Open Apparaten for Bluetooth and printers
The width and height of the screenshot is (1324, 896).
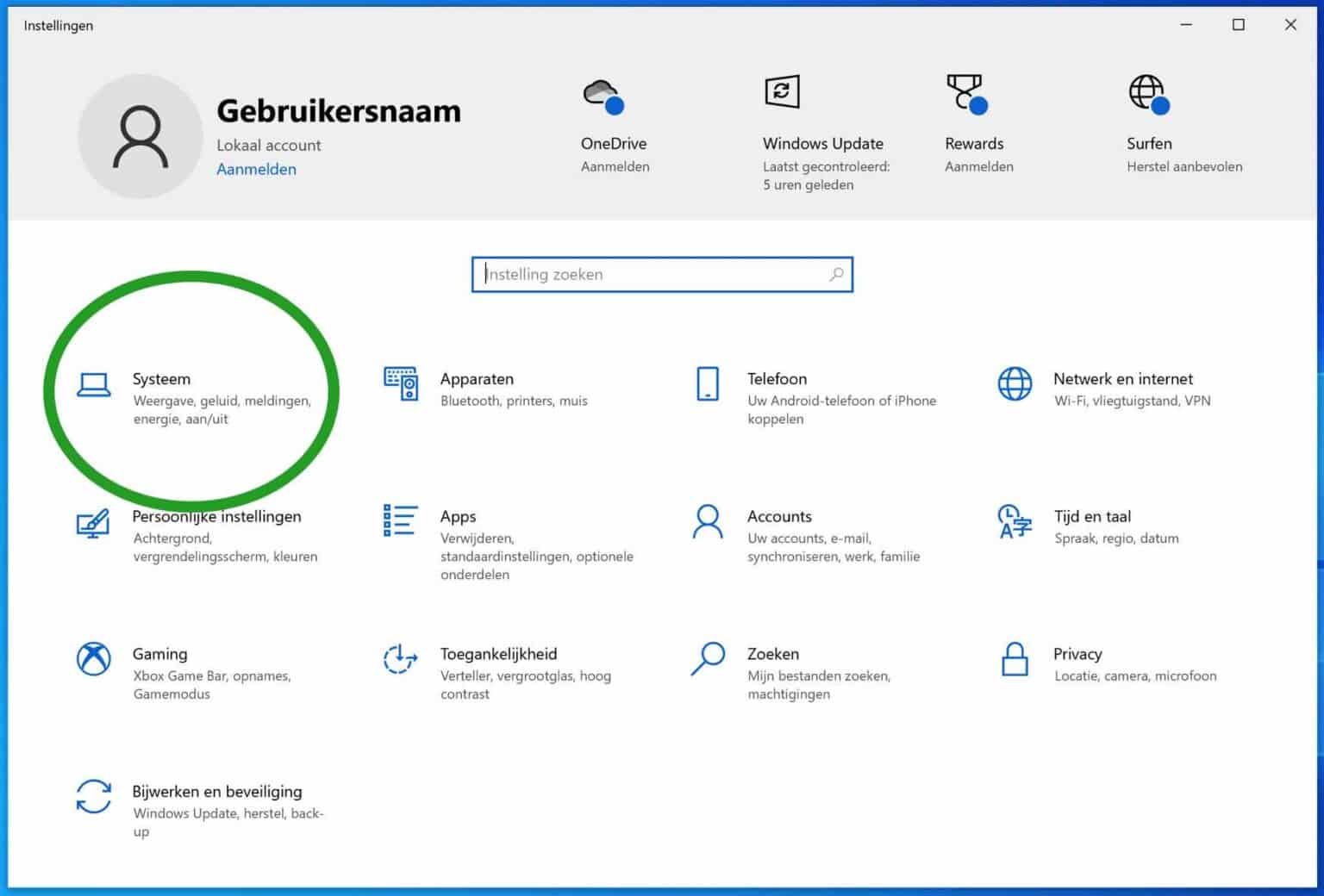478,379
